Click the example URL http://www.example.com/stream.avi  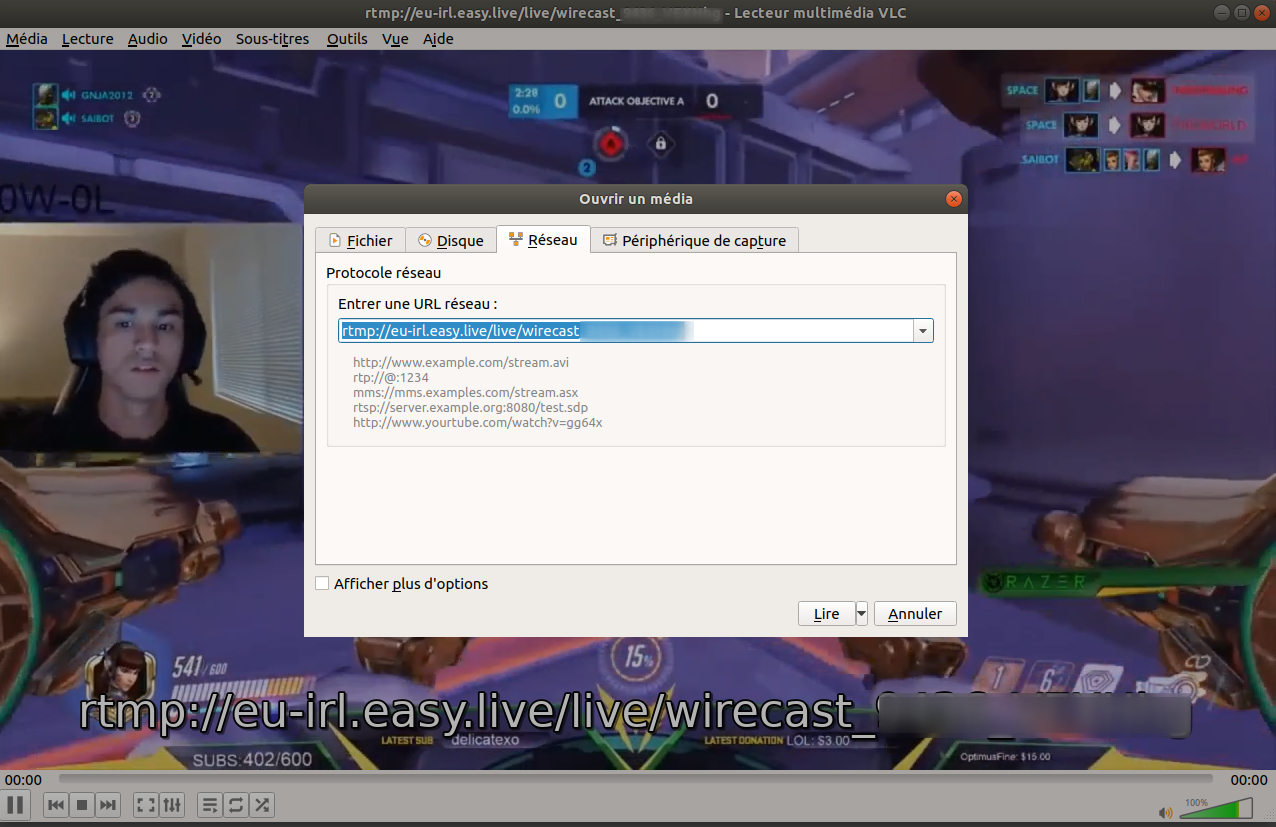click(x=461, y=362)
